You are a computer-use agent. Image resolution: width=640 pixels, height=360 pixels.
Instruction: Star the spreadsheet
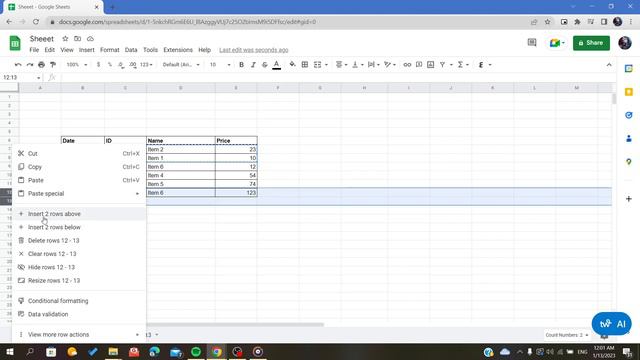65,38
